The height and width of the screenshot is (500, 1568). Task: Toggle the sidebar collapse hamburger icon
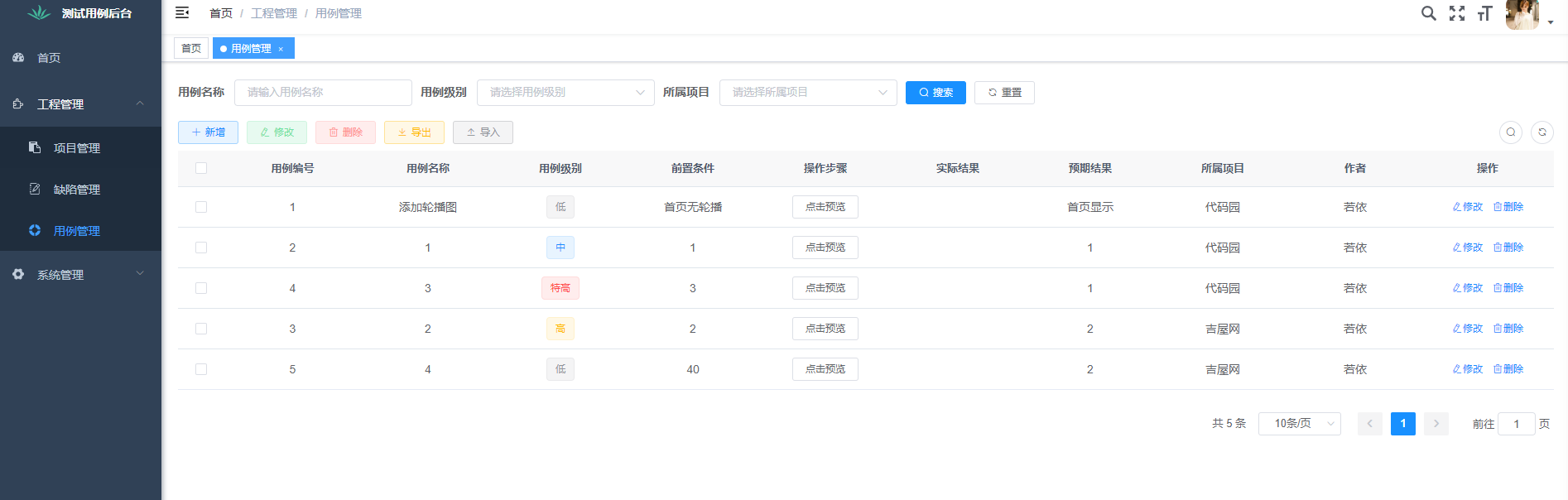click(182, 12)
